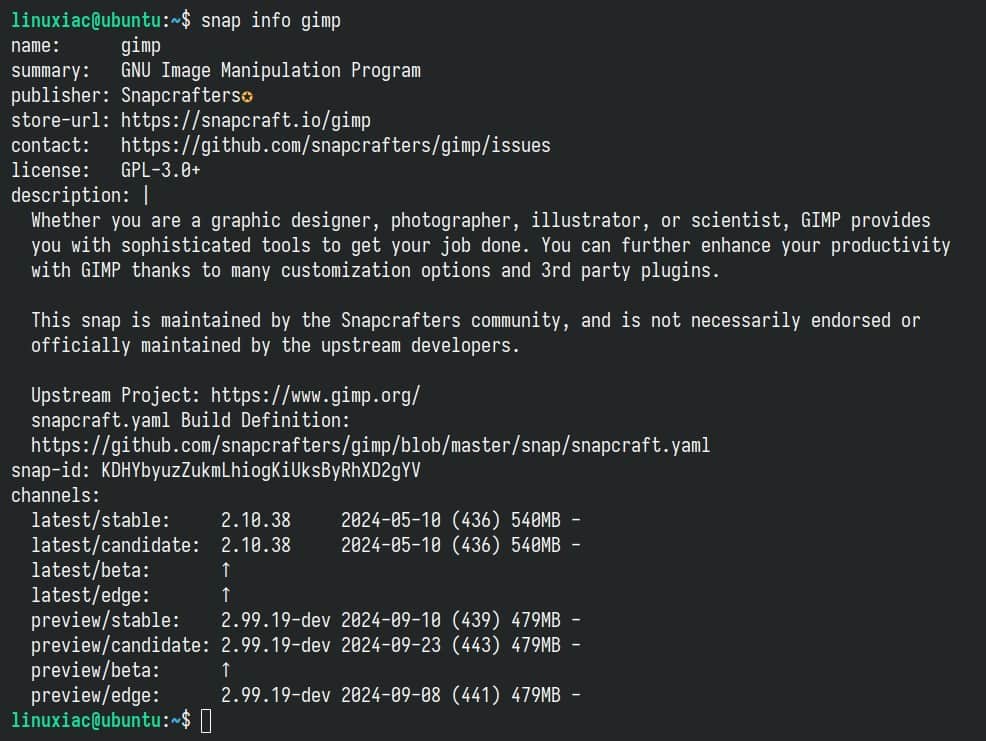986x741 pixels.
Task: Open the store-url https://snapcraft.io/gimp link
Action: pyautogui.click(x=246, y=120)
